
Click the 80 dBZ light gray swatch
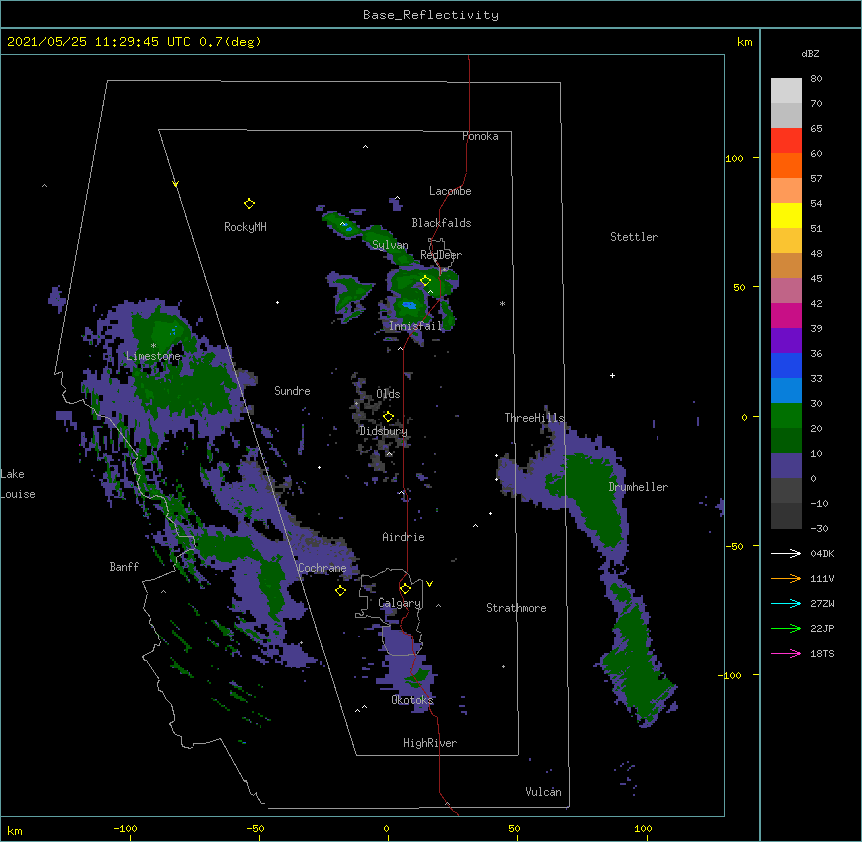click(x=786, y=90)
